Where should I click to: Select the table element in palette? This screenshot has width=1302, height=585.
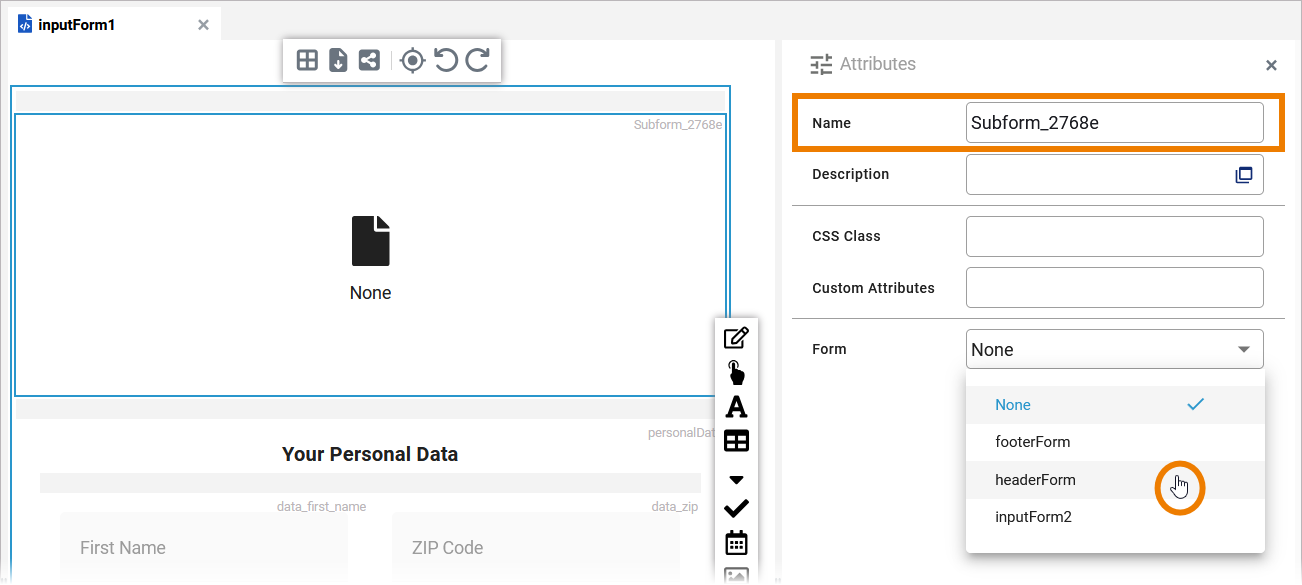tap(736, 441)
